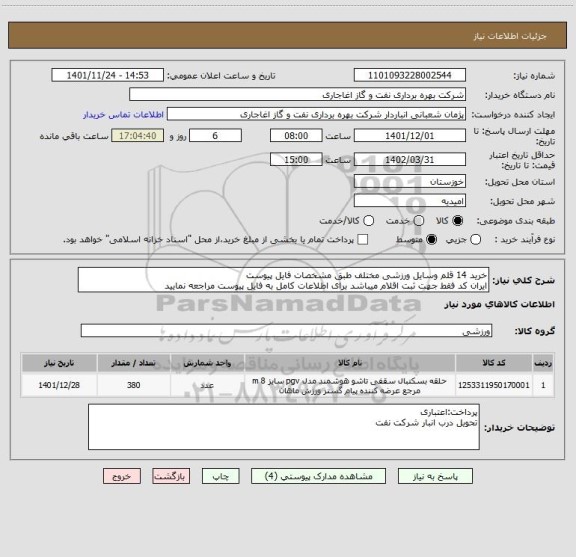Click the city field امیدیه
This screenshot has height=557, width=576.
(410, 201)
